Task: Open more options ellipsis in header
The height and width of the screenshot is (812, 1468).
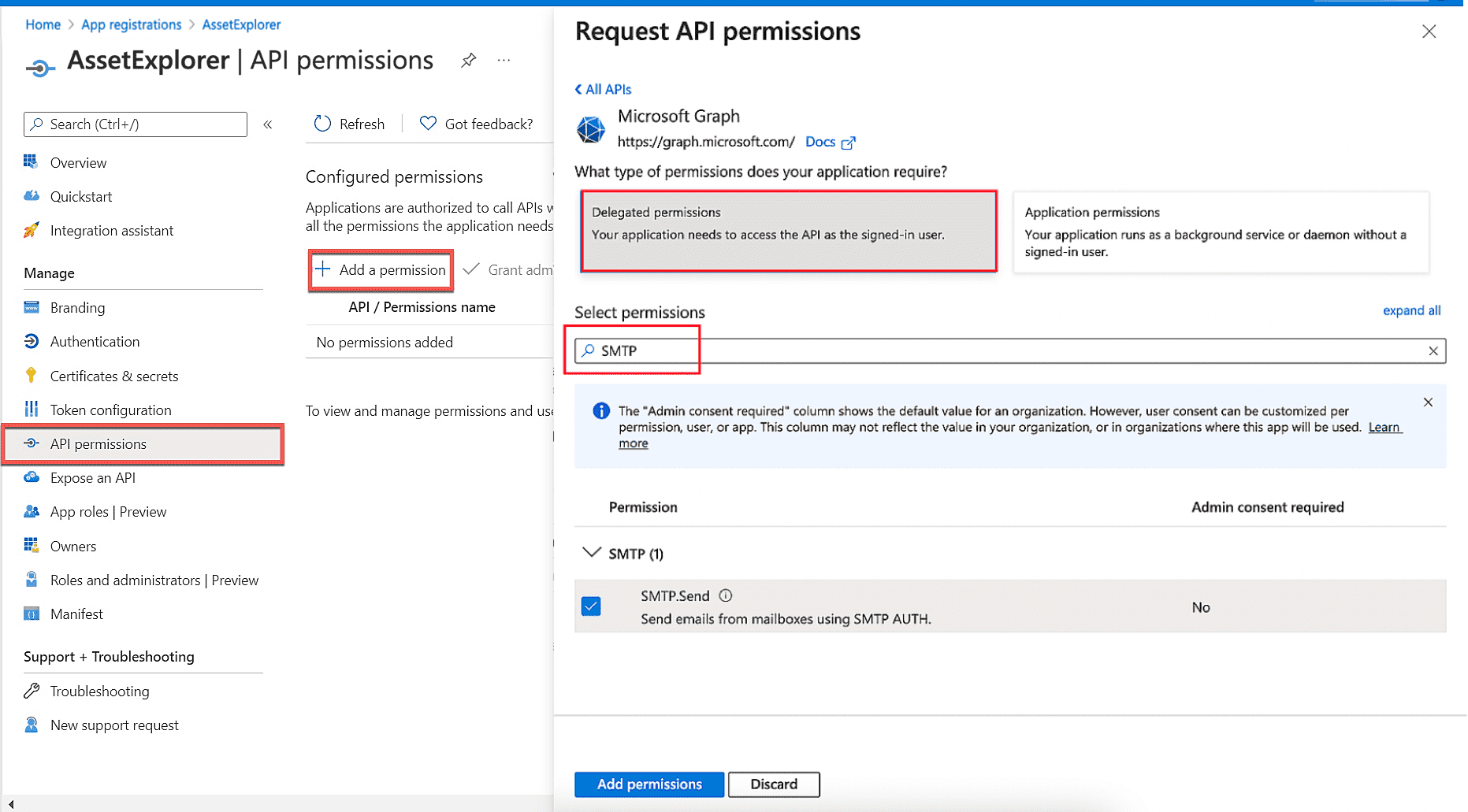Action: coord(504,60)
